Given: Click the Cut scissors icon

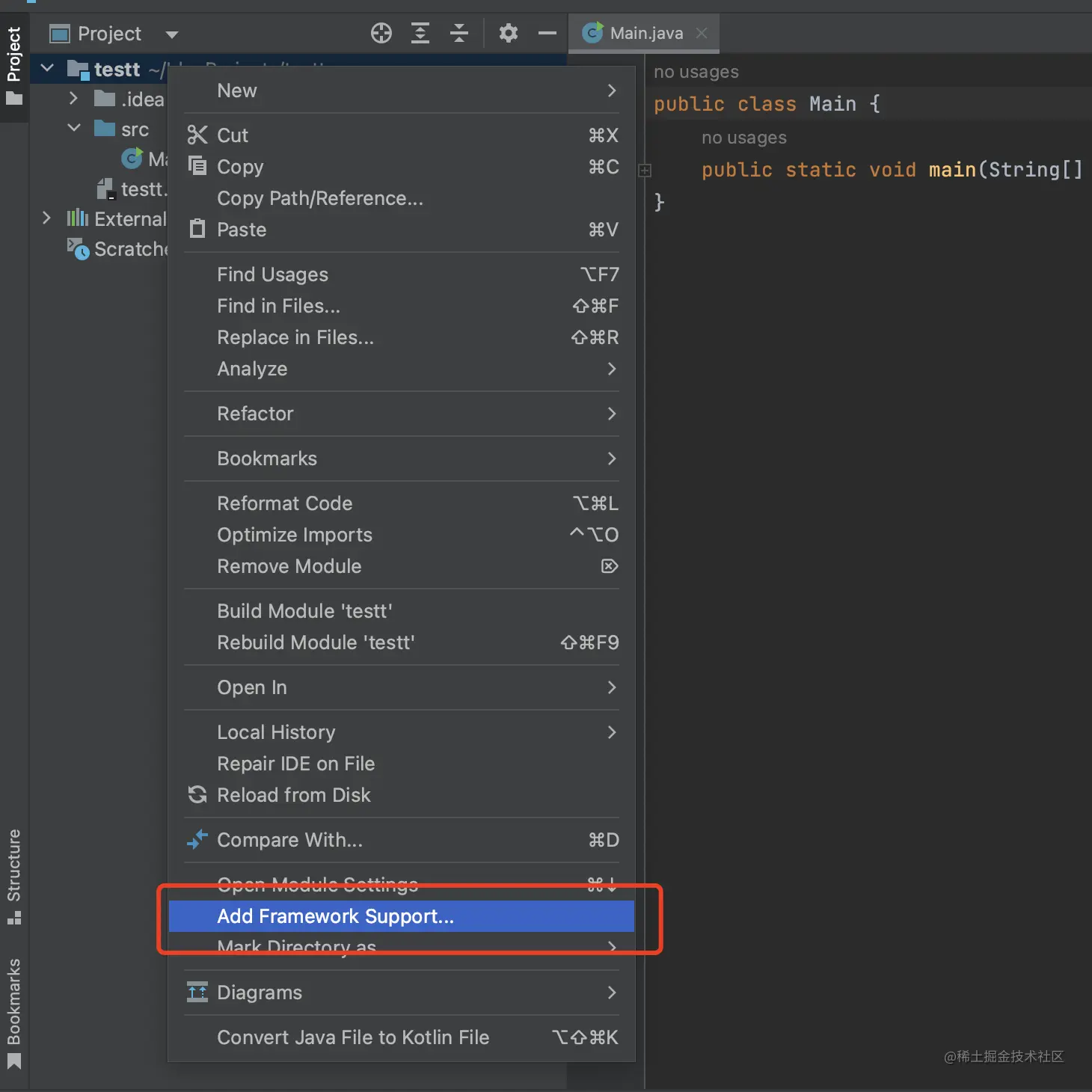Looking at the screenshot, I should pyautogui.click(x=197, y=135).
